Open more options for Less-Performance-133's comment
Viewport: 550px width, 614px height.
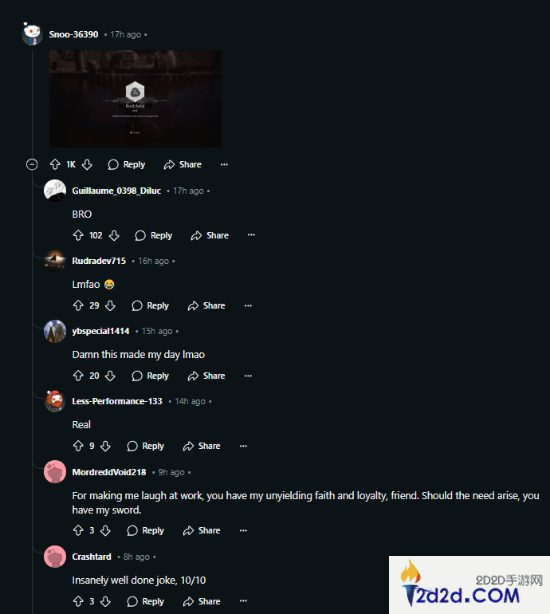coord(243,446)
